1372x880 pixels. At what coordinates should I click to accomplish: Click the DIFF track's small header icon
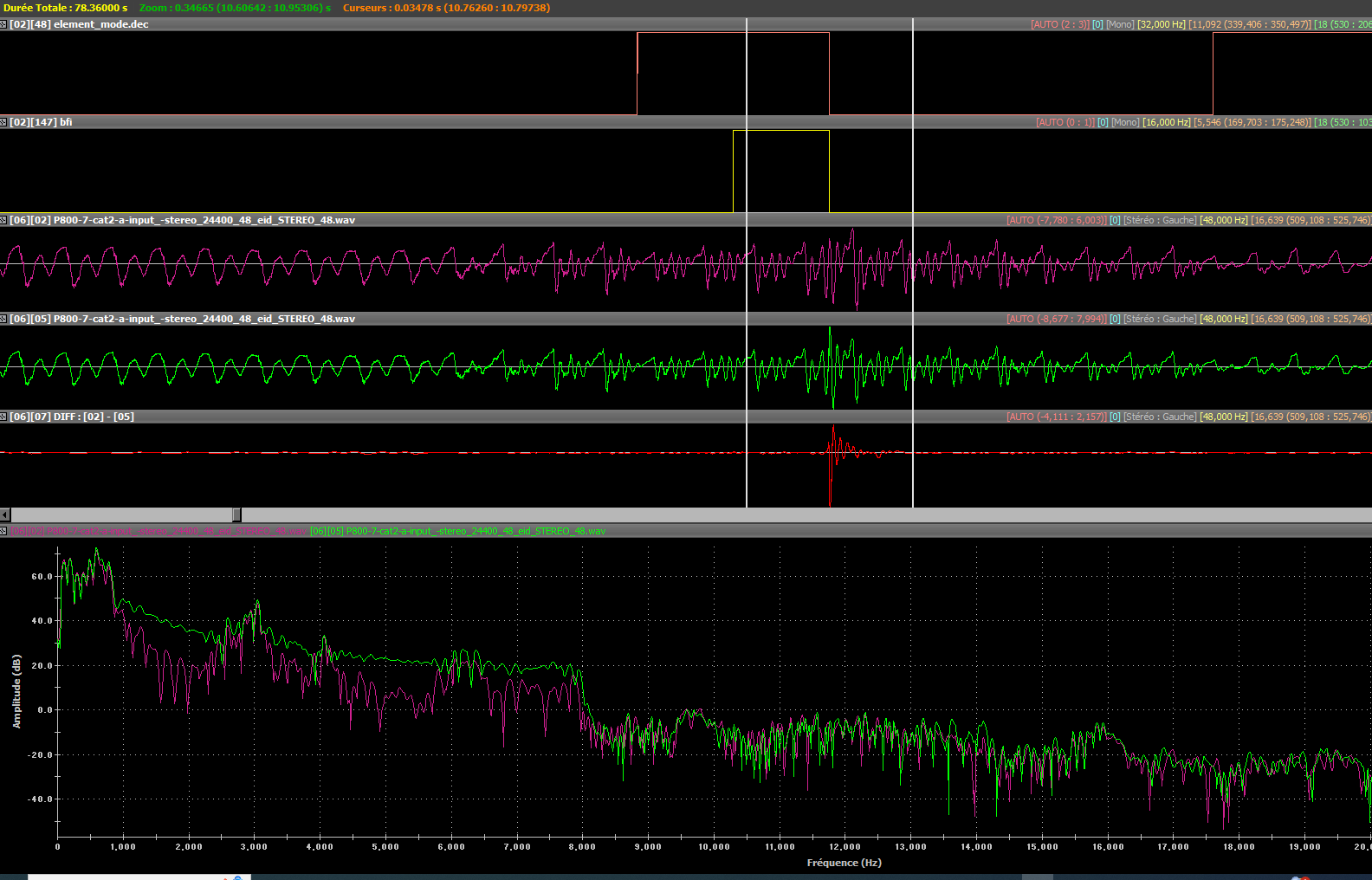(x=3, y=417)
